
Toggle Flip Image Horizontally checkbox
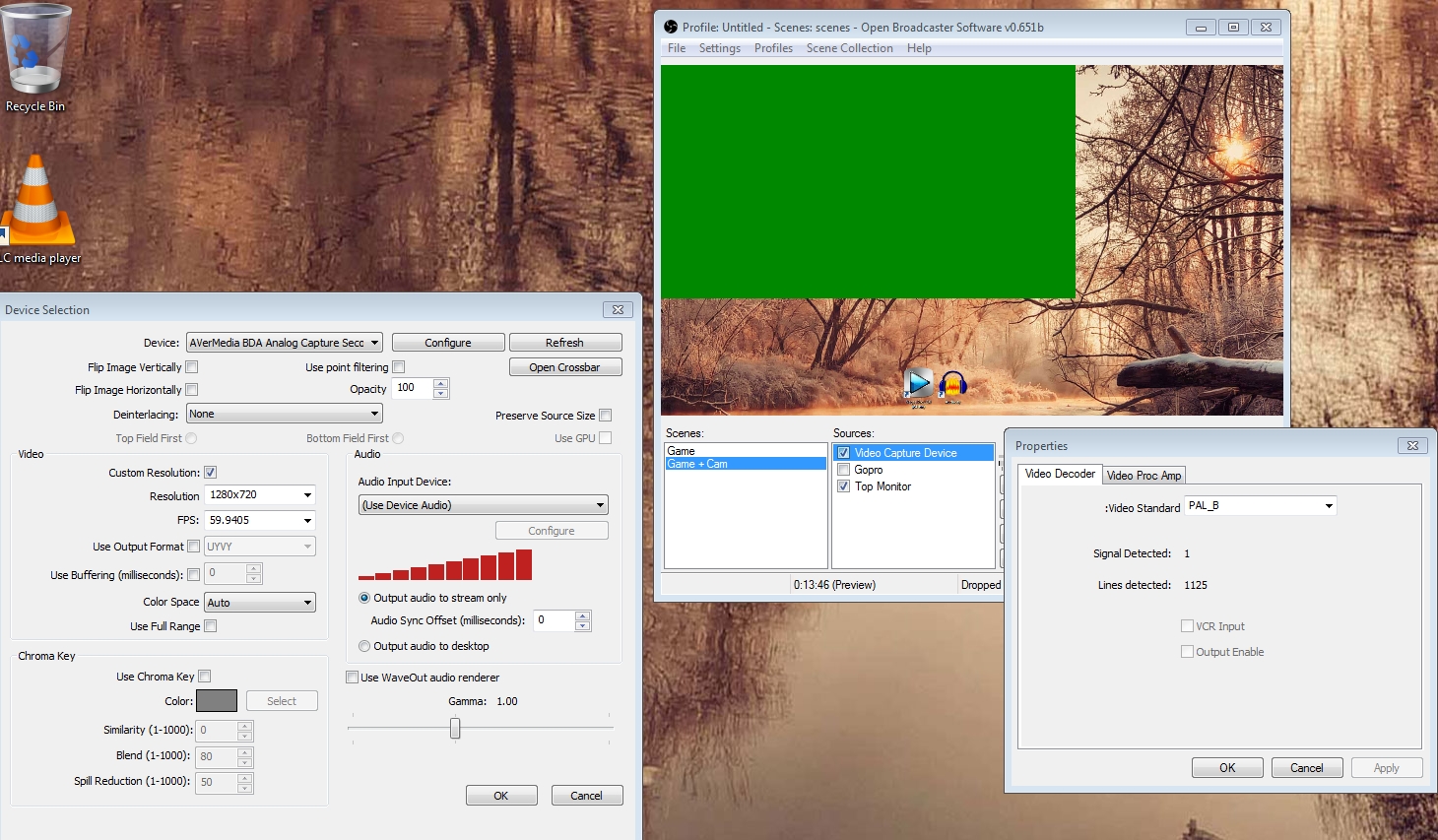pos(192,390)
